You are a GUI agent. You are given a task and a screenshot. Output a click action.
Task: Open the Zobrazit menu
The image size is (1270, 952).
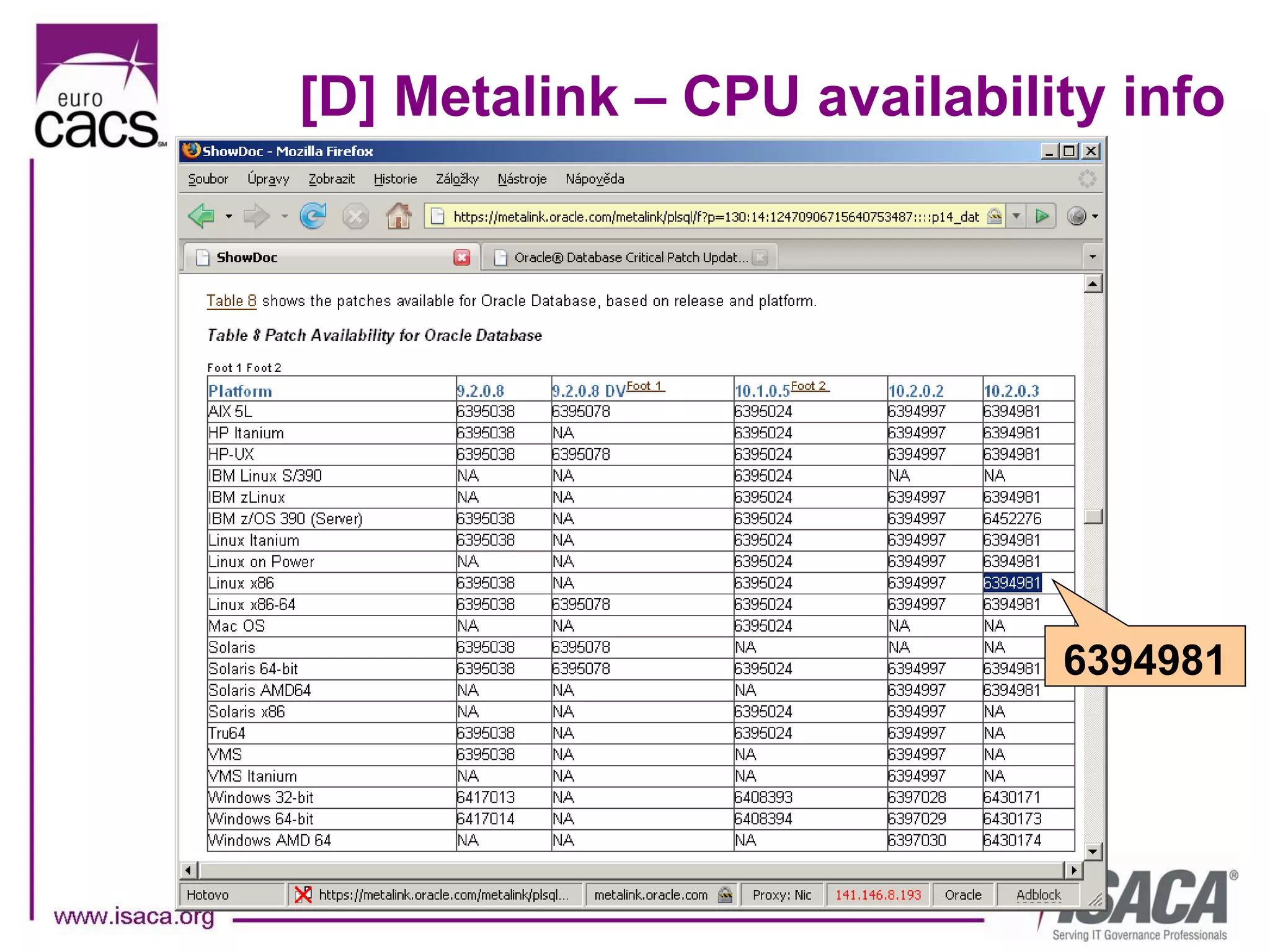[332, 179]
